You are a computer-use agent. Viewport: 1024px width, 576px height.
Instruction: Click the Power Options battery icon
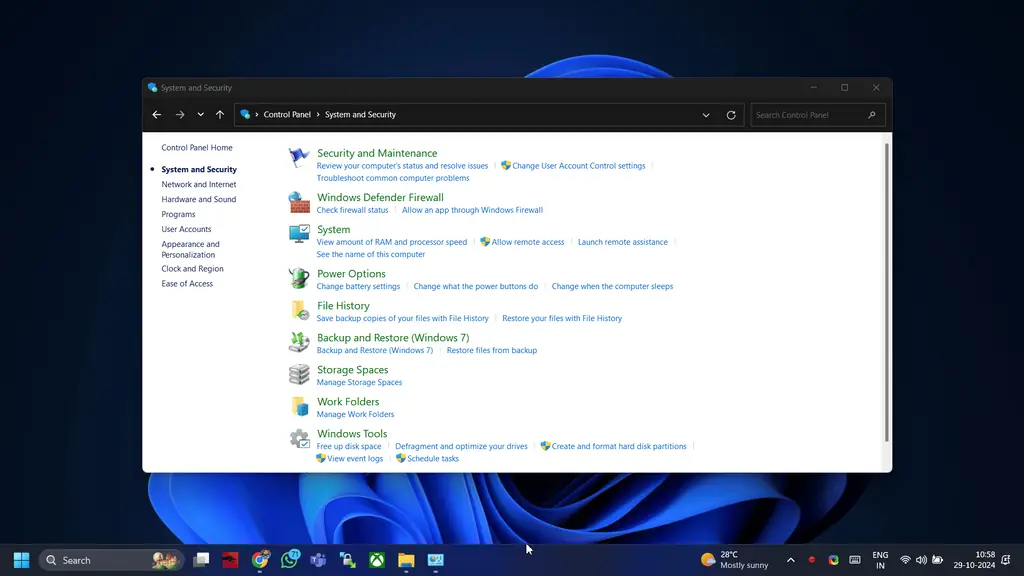pyautogui.click(x=299, y=278)
